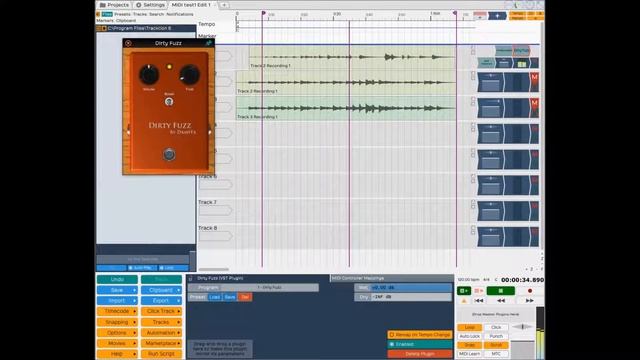Click the rewind transport button
This screenshot has height=360, width=640.
(501, 301)
